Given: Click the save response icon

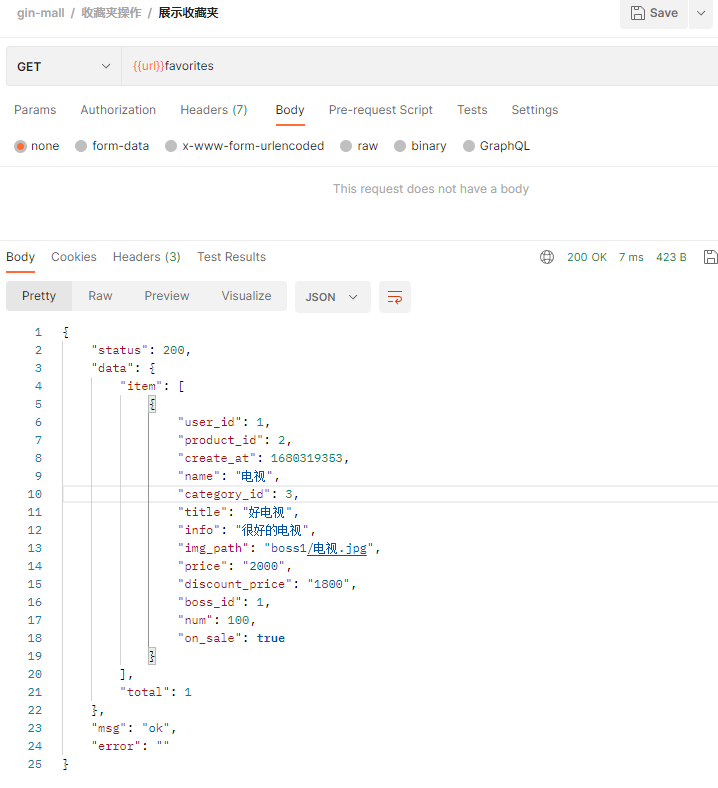Looking at the screenshot, I should tap(710, 257).
